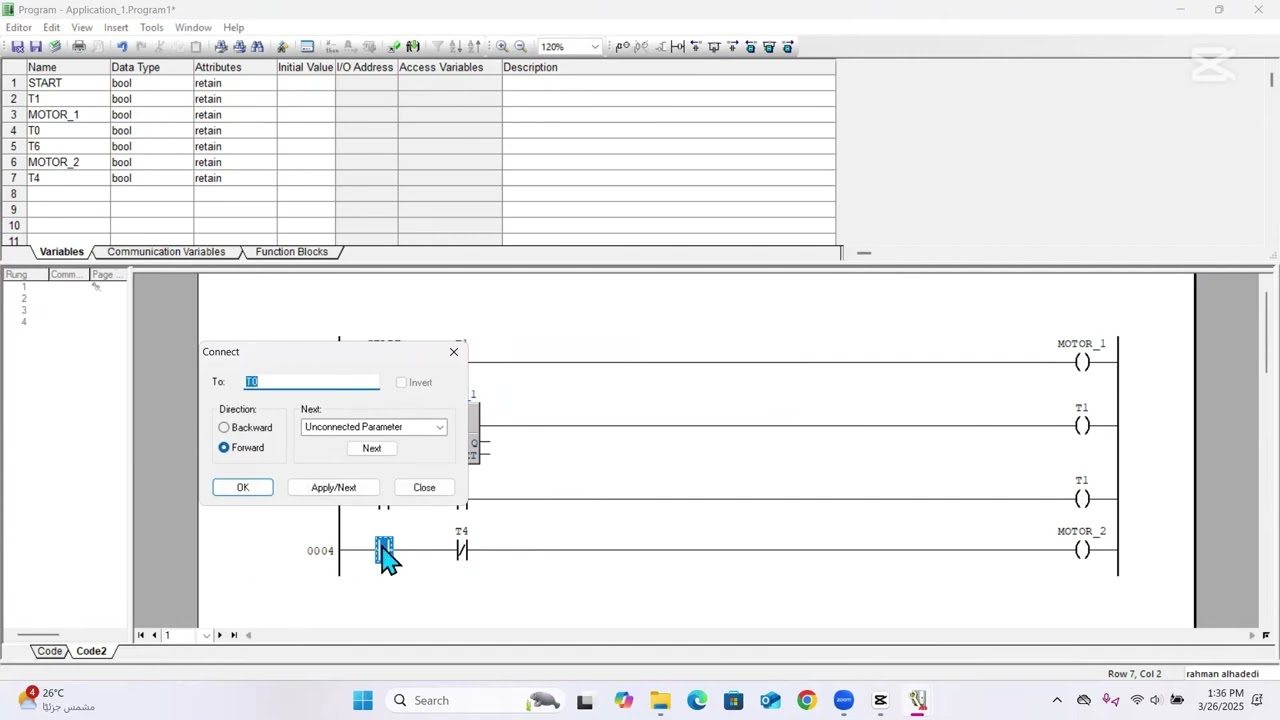Open the Tools menu
The width and height of the screenshot is (1280, 720).
tap(152, 27)
